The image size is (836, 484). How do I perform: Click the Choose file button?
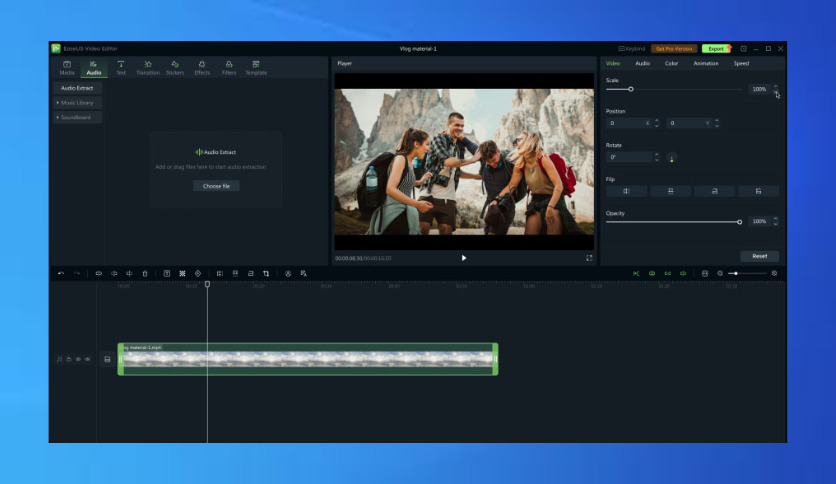point(216,186)
